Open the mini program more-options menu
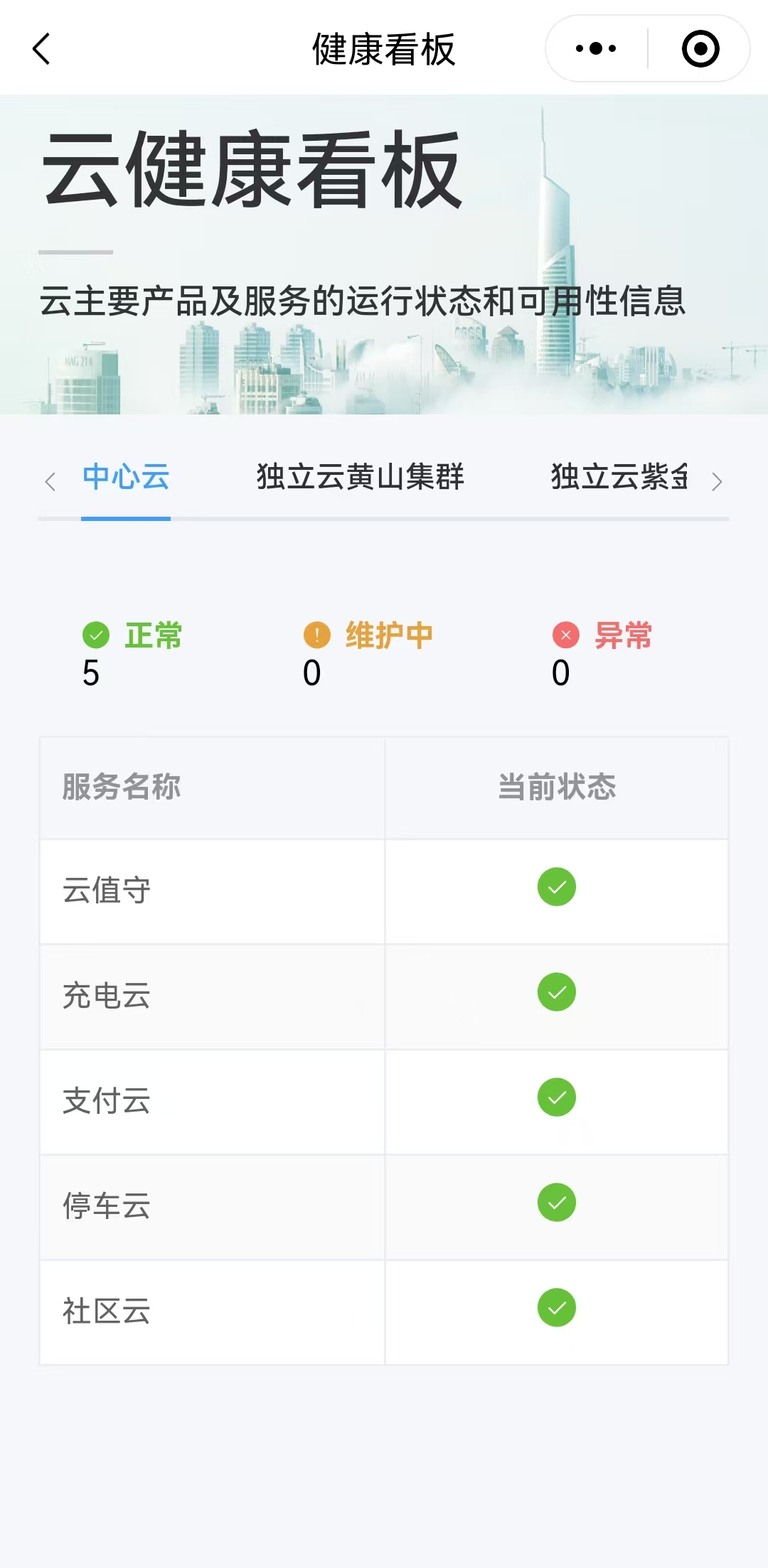768x1568 pixels. 596,49
